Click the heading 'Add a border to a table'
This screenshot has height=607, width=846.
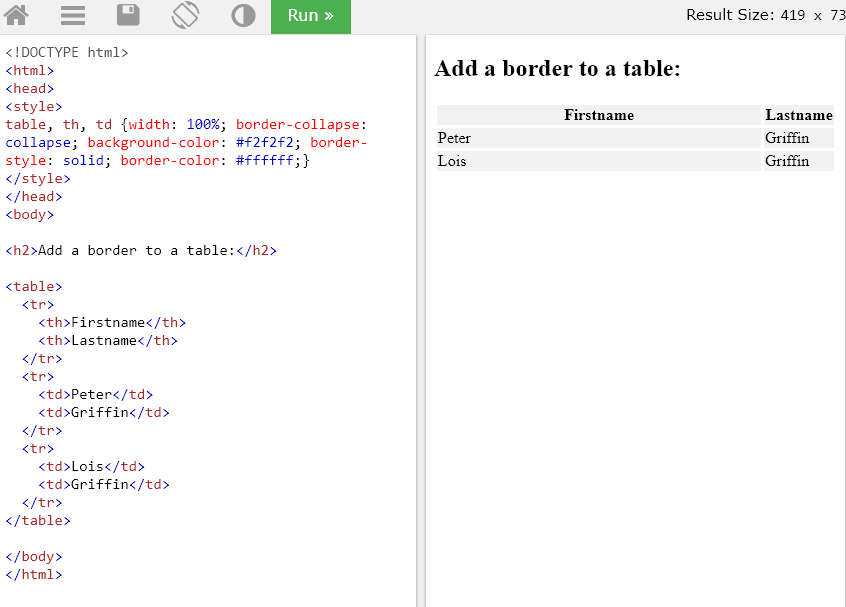click(557, 68)
